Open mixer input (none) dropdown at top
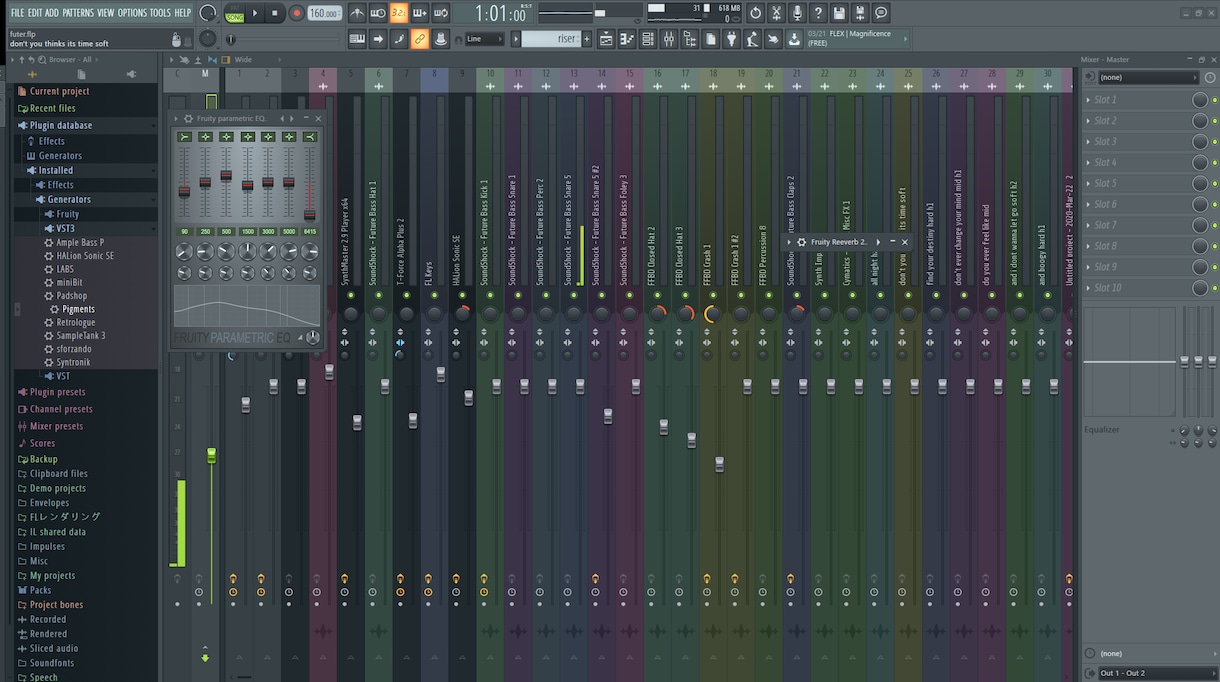The image size is (1220, 682). pyautogui.click(x=1148, y=77)
